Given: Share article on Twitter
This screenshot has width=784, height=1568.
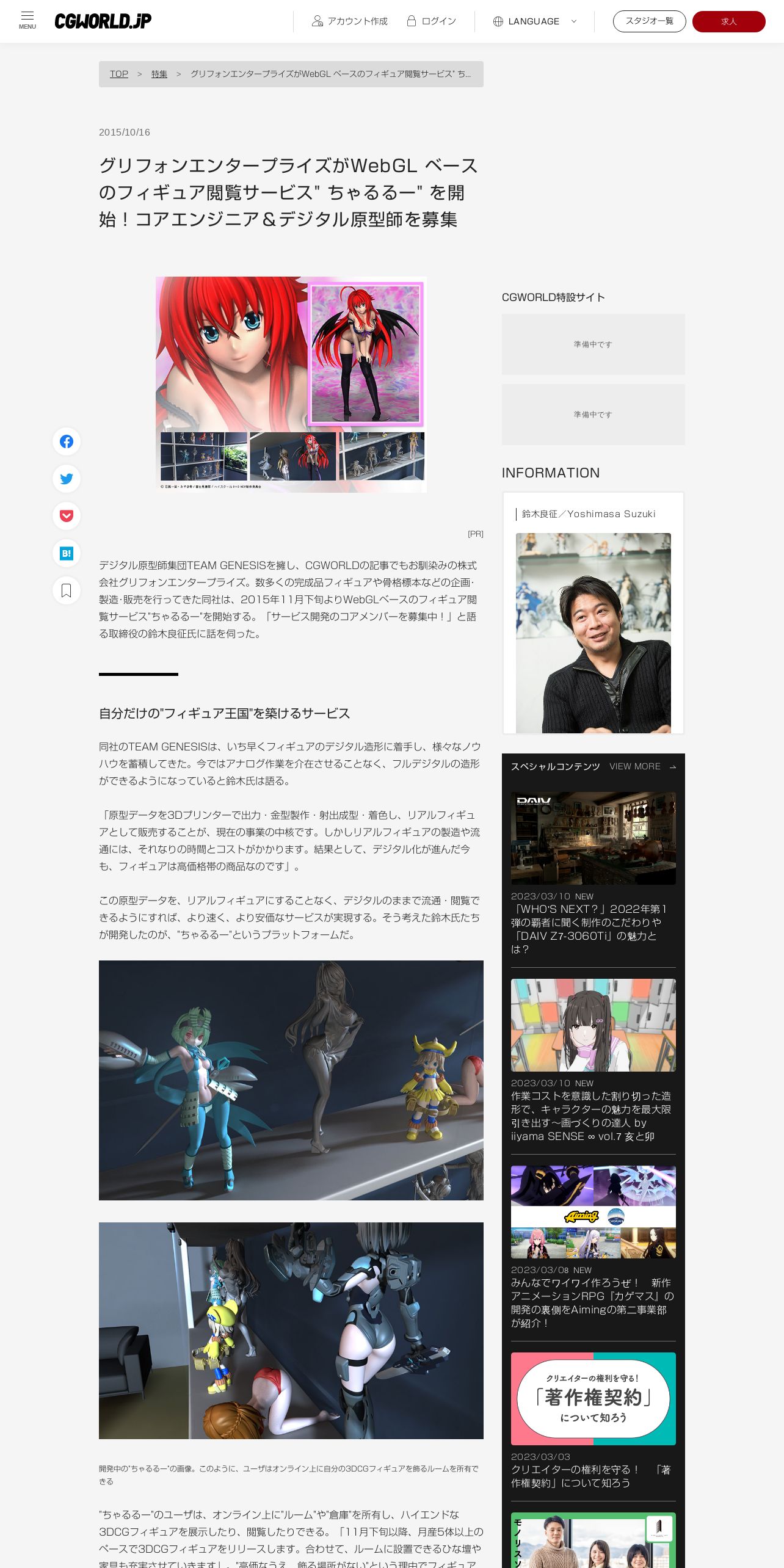Looking at the screenshot, I should point(67,479).
